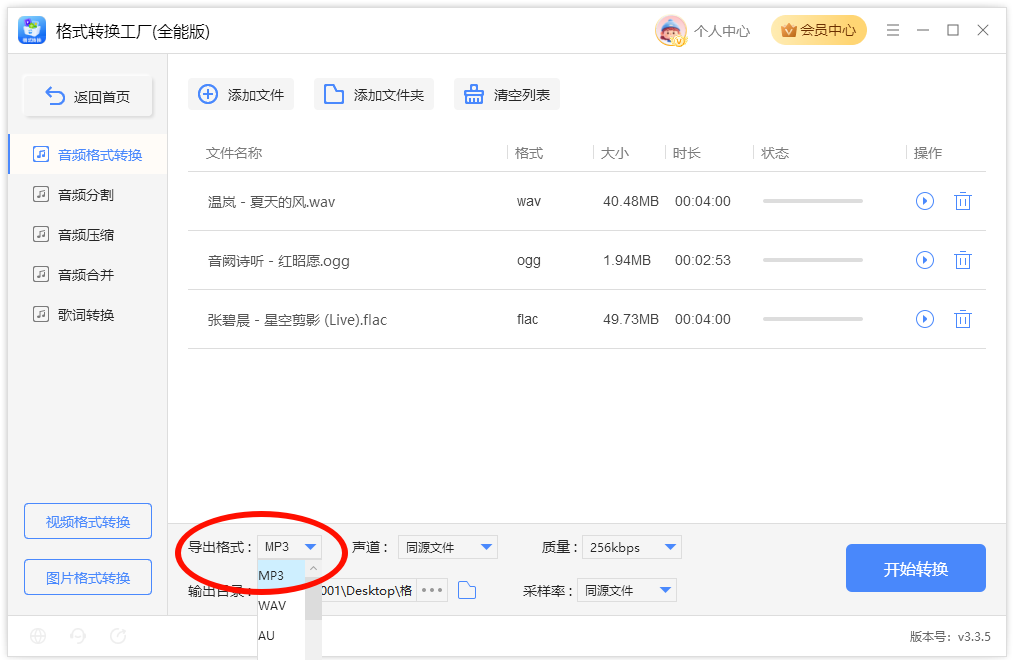Select file name 张碧晨 - 星空剪影 (Live).flac

coord(297,319)
